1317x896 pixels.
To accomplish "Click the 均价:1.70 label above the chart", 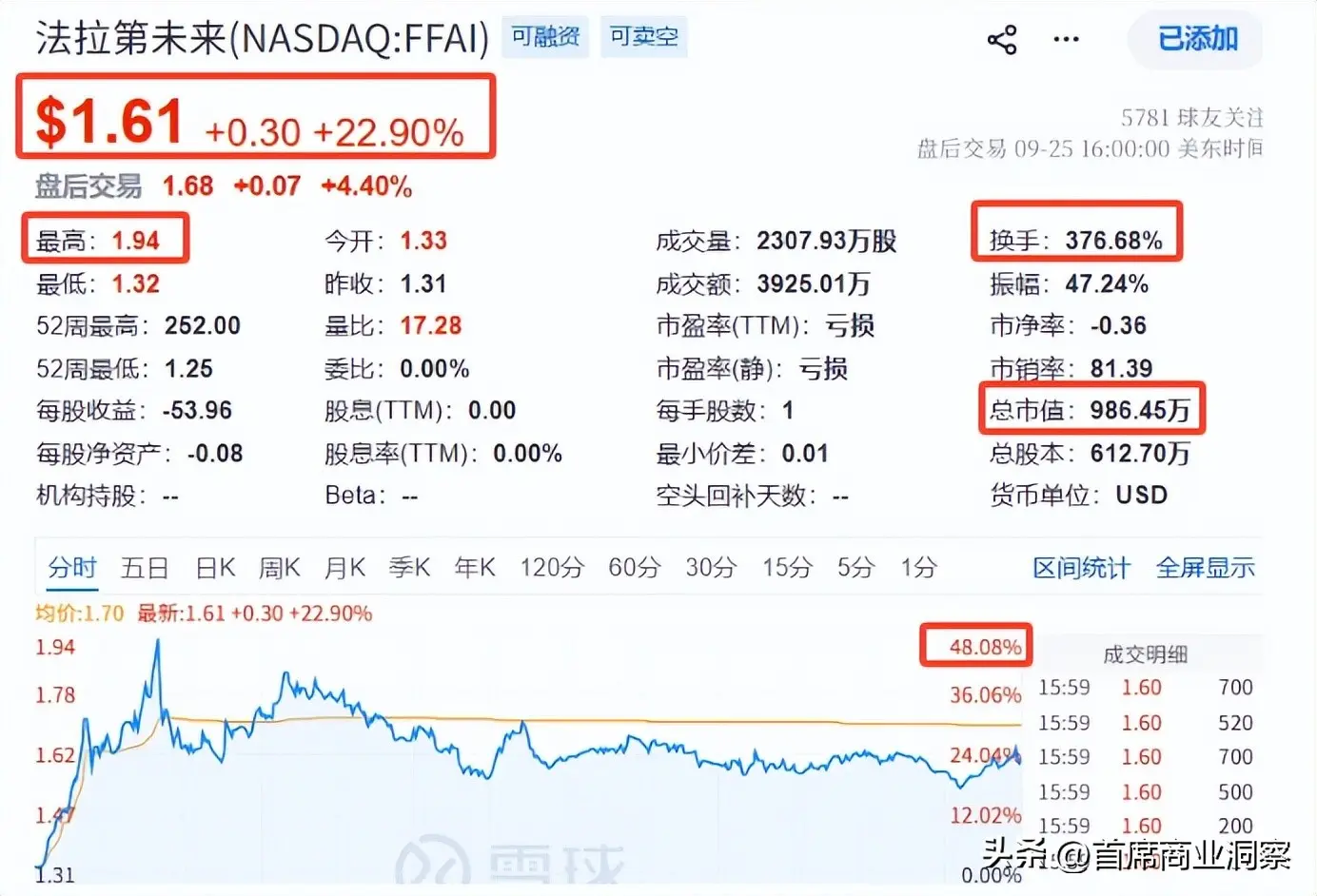I will pos(80,614).
